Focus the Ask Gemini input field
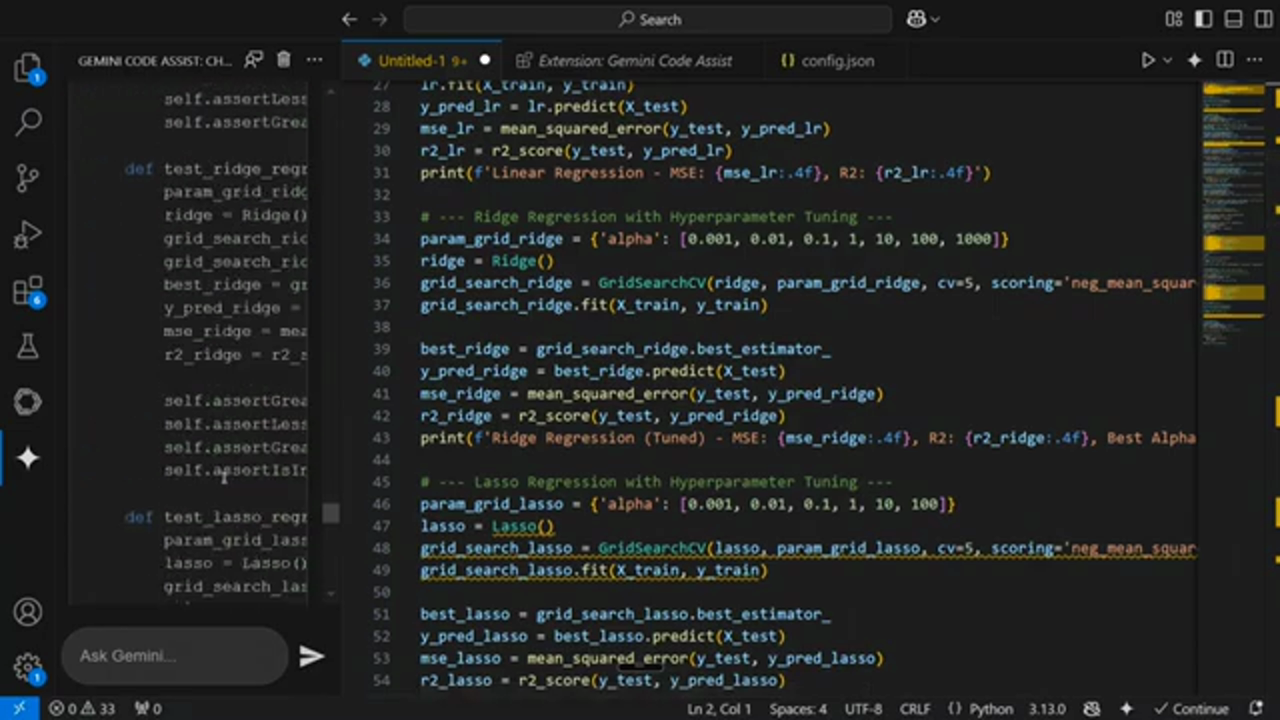Screen dimensions: 1280x720 [175, 656]
